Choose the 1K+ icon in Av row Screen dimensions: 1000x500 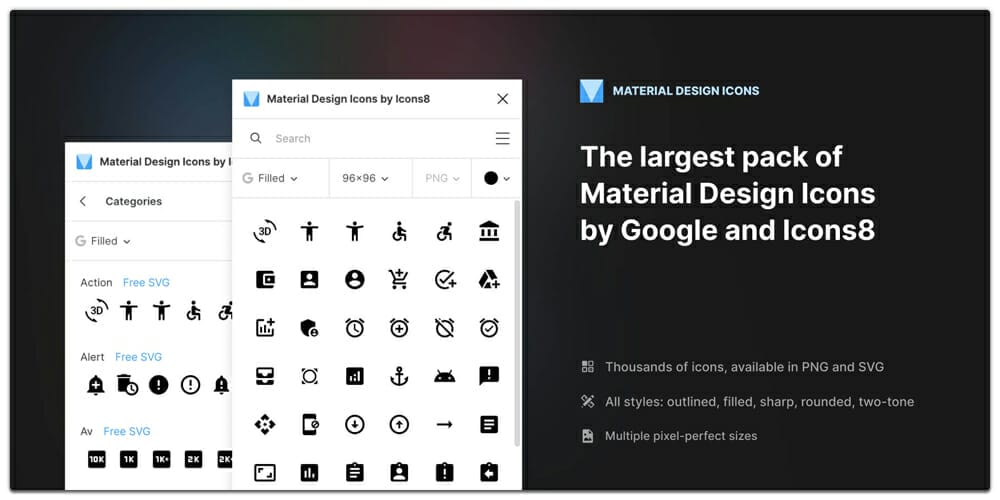point(161,459)
